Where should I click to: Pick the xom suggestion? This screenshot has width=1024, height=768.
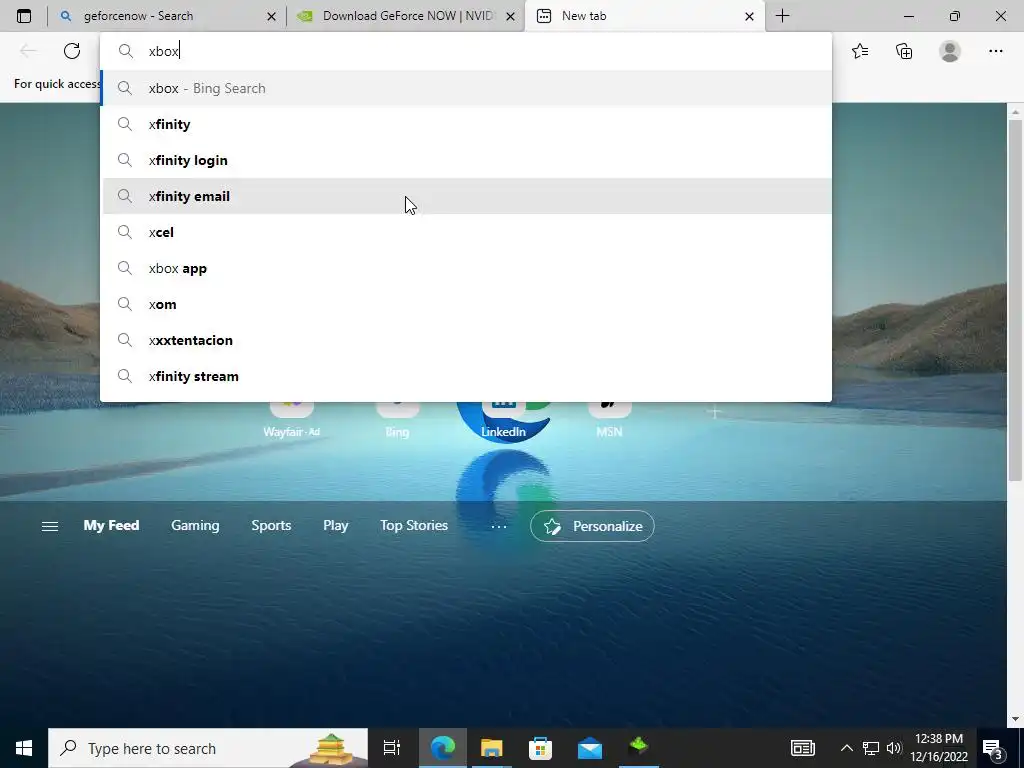click(x=467, y=304)
